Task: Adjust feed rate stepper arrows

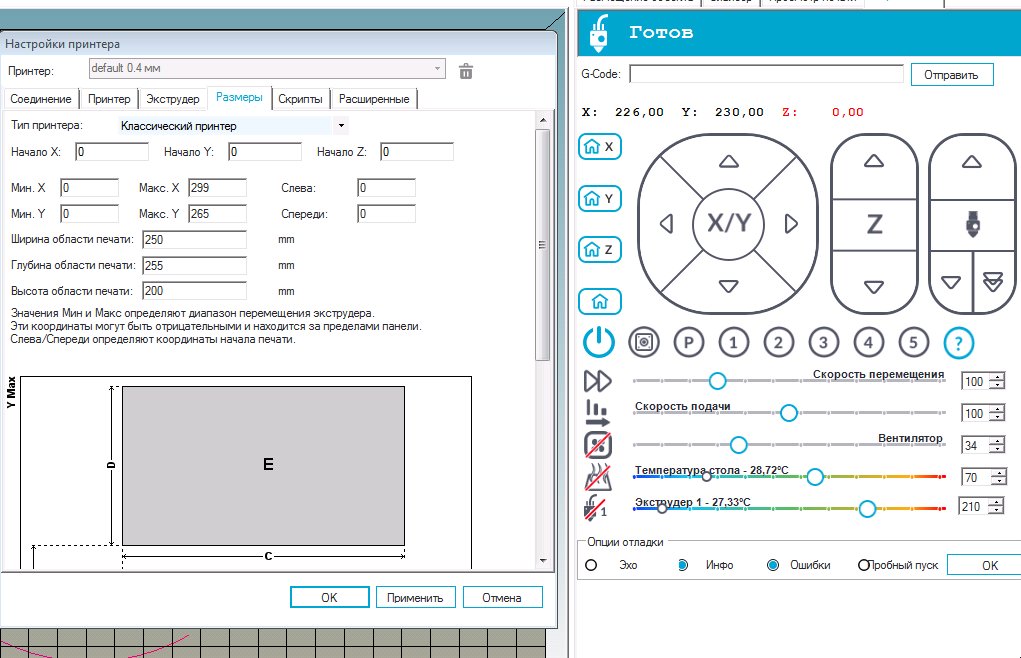Action: point(997,413)
